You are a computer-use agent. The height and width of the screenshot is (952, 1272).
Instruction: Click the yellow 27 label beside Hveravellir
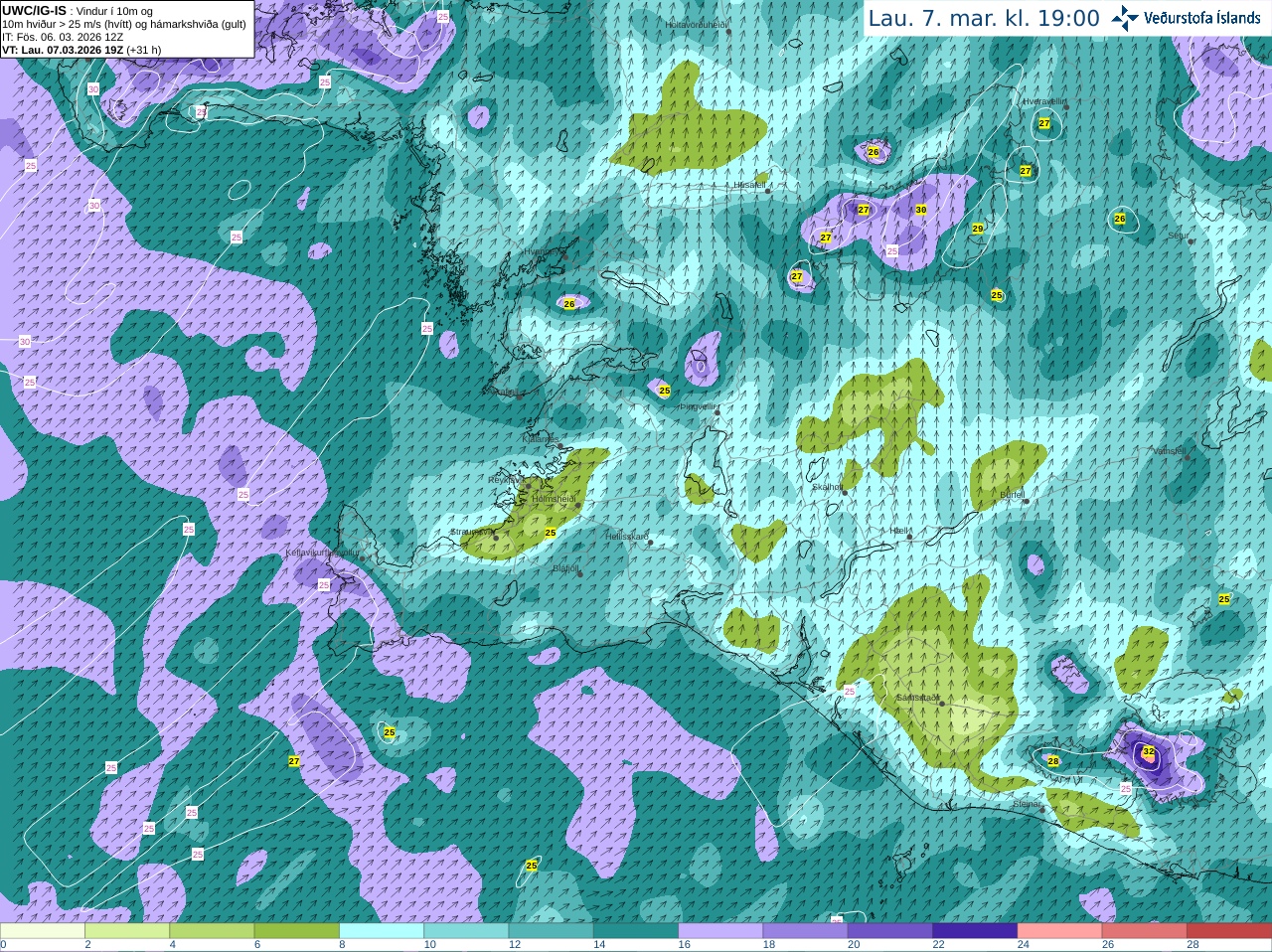pyautogui.click(x=1044, y=123)
